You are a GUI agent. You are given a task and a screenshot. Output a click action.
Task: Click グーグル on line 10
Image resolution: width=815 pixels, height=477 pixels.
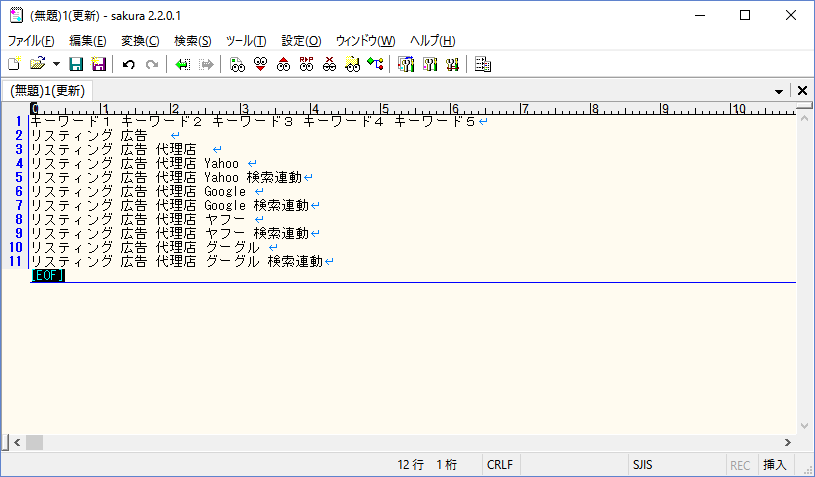(x=232, y=248)
